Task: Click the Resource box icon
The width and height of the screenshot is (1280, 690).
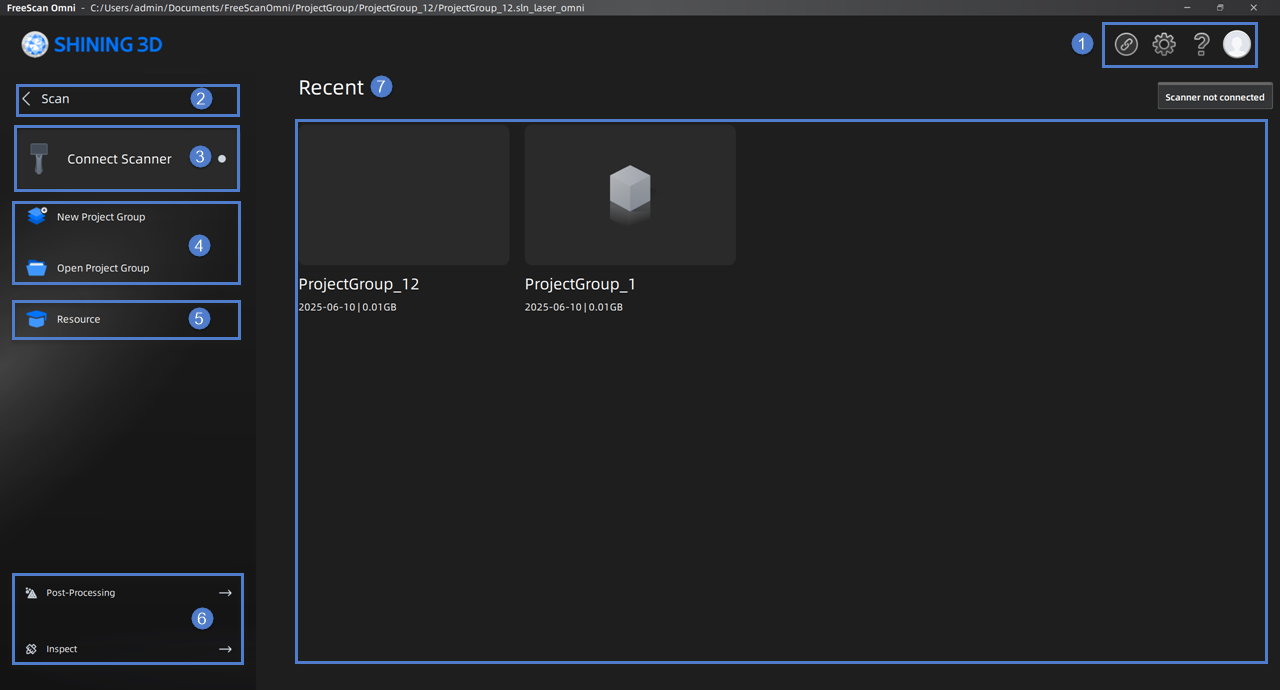Action: [37, 319]
